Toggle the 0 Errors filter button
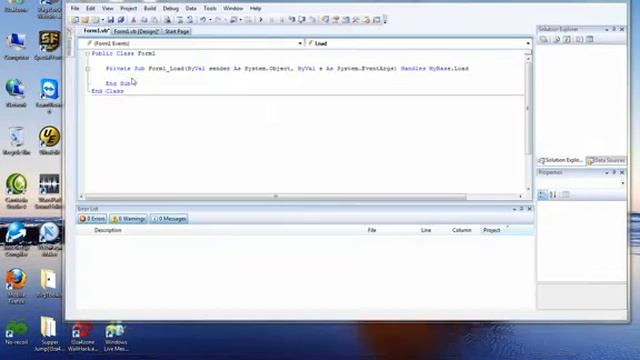The width and height of the screenshot is (640, 360). pos(92,219)
